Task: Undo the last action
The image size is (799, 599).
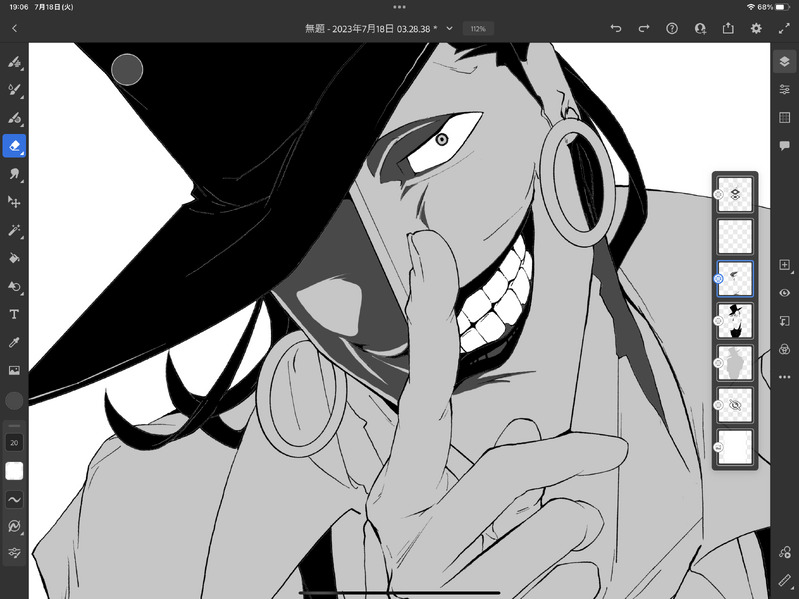Action: 616,29
